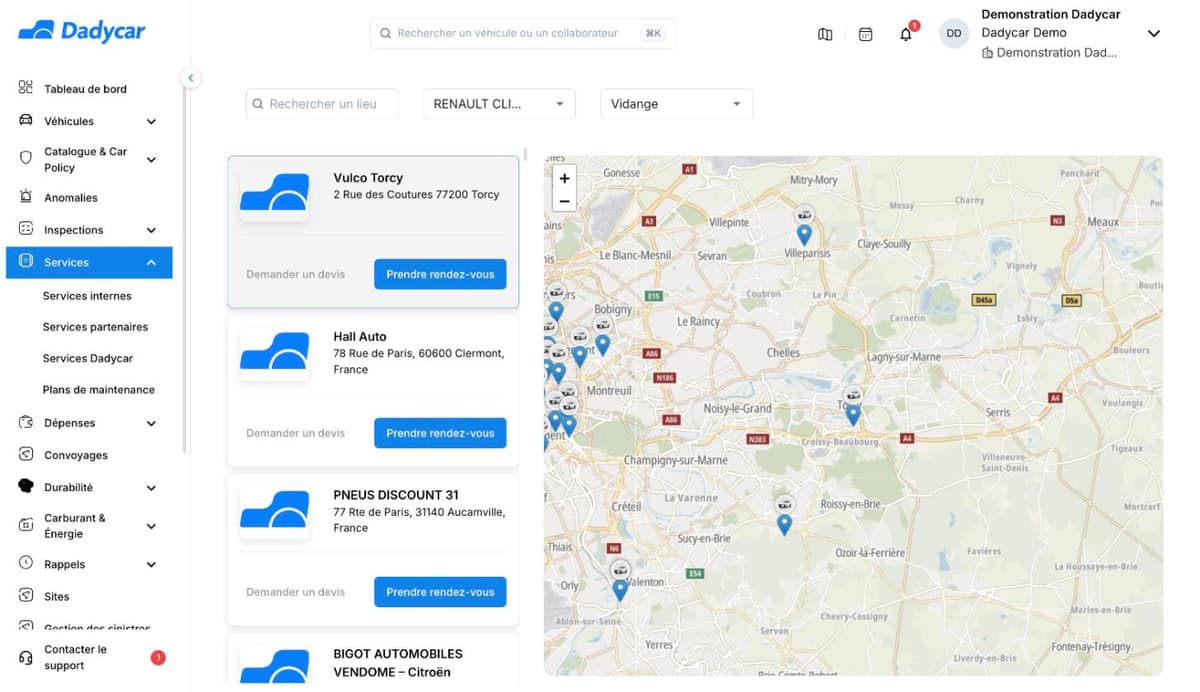
Task: Click Contacter le support
Action: pyautogui.click(x=75, y=657)
